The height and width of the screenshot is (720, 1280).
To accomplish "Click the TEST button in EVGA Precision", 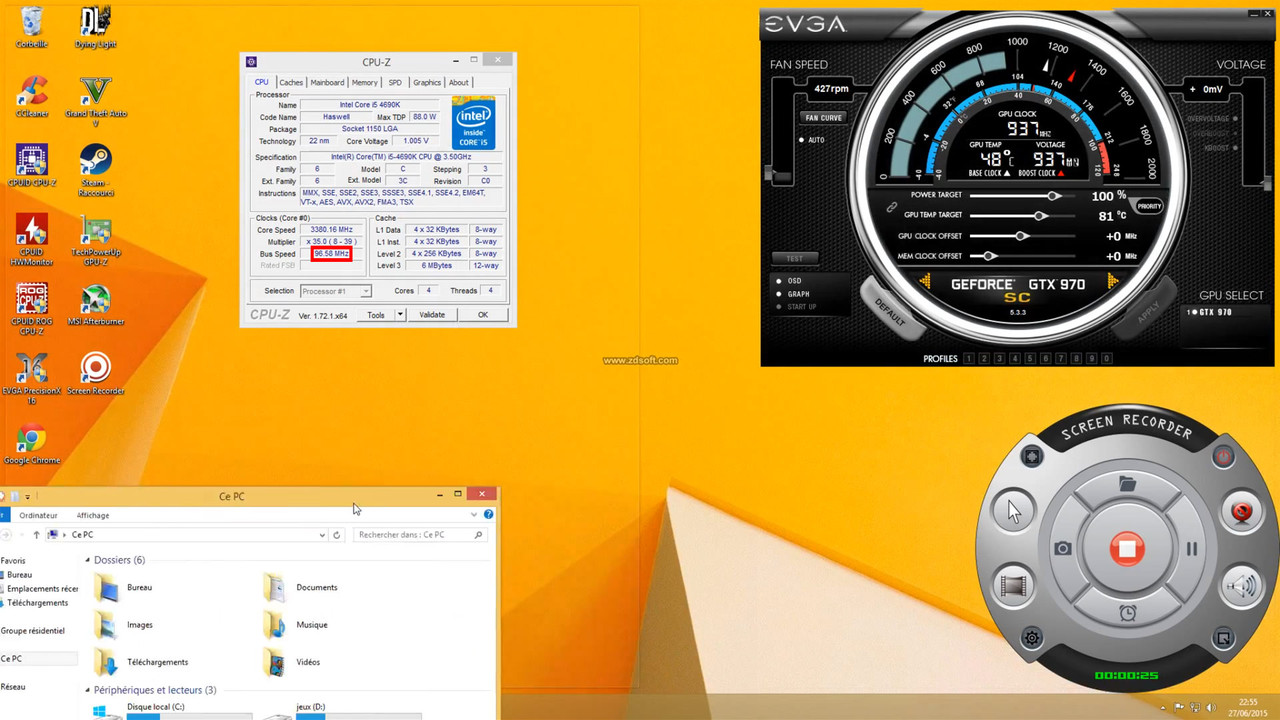I will pos(795,259).
